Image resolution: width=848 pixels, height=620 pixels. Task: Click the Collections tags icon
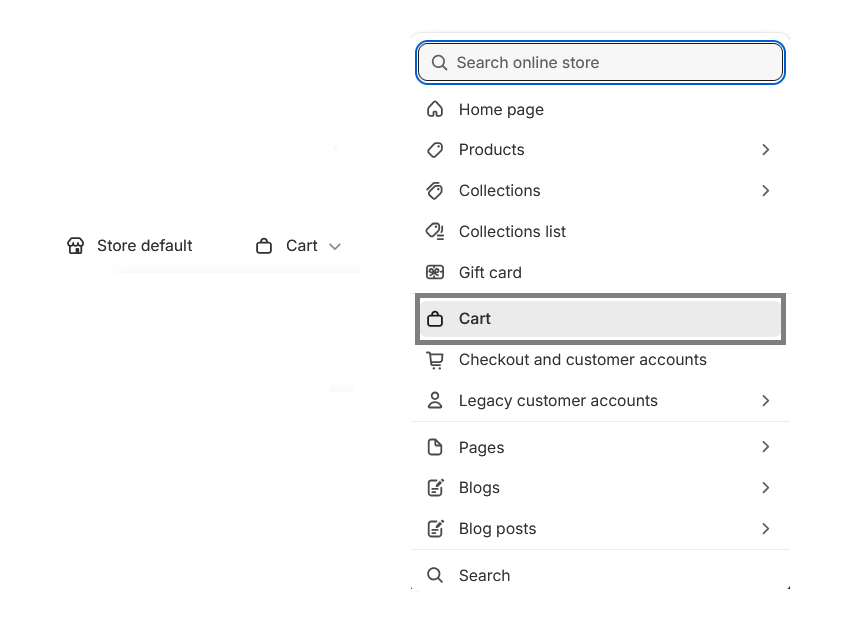click(x=435, y=190)
